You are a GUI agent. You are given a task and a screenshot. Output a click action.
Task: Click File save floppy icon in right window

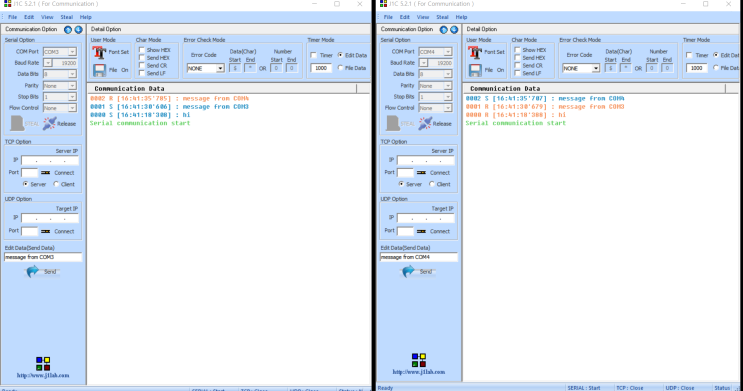[475, 70]
